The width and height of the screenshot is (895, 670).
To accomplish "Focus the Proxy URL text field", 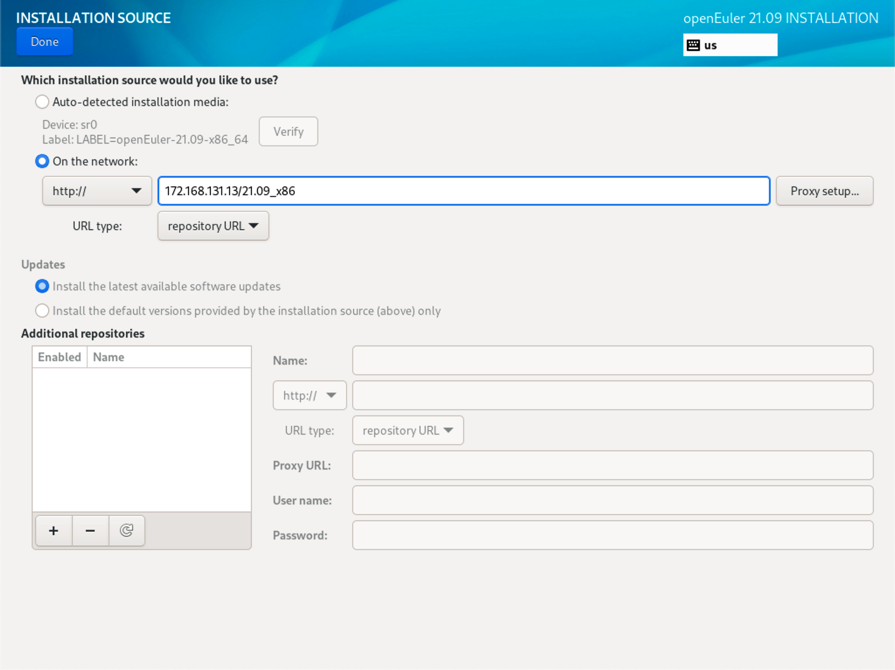I will (x=612, y=465).
